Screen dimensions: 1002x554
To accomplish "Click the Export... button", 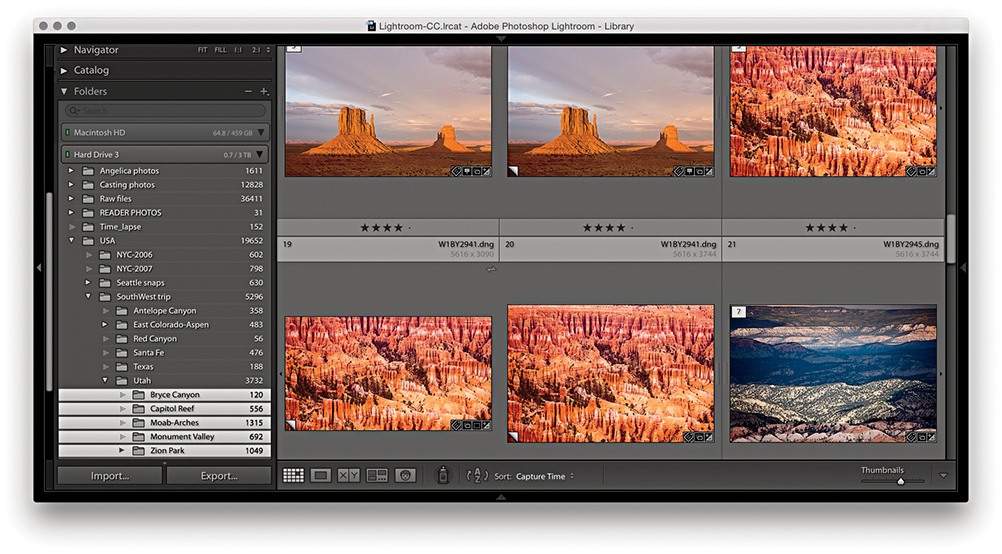I will tap(219, 476).
